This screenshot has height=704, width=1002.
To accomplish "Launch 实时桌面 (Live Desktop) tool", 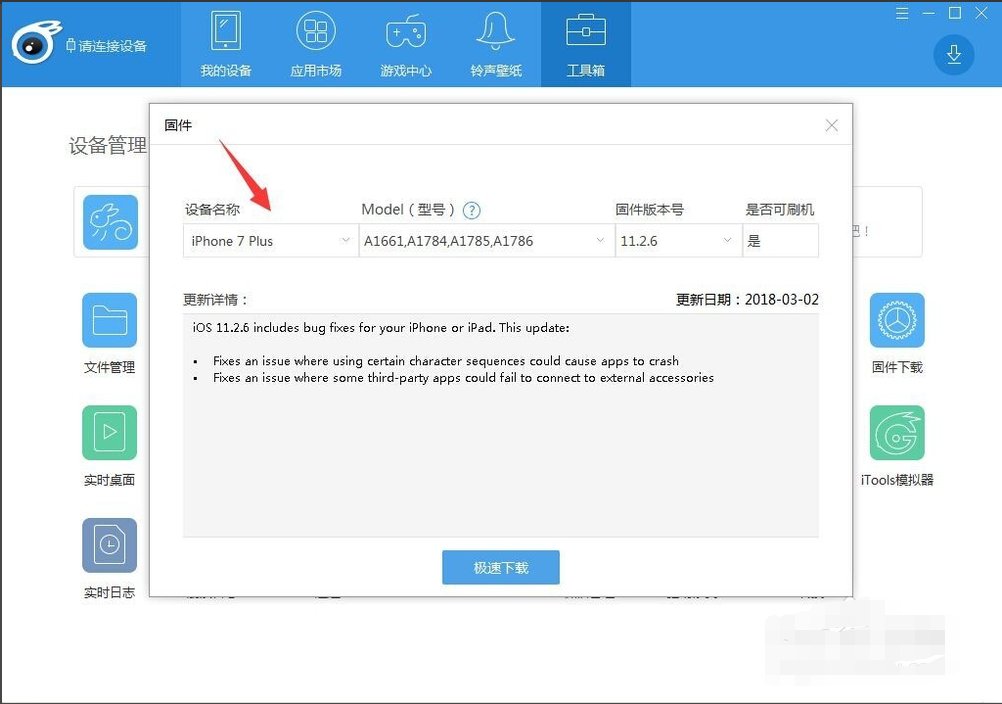I will (x=109, y=432).
